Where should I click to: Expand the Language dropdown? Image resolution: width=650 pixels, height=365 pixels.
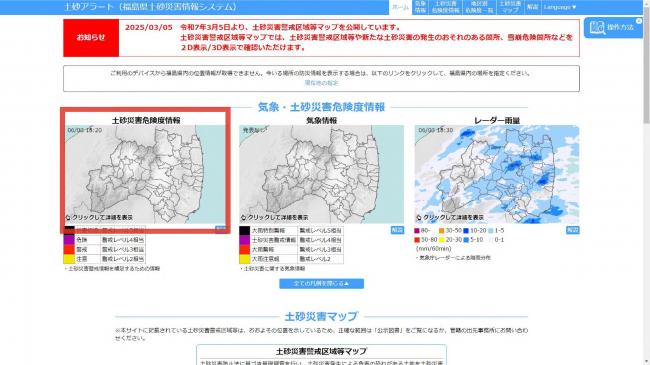(x=560, y=7)
